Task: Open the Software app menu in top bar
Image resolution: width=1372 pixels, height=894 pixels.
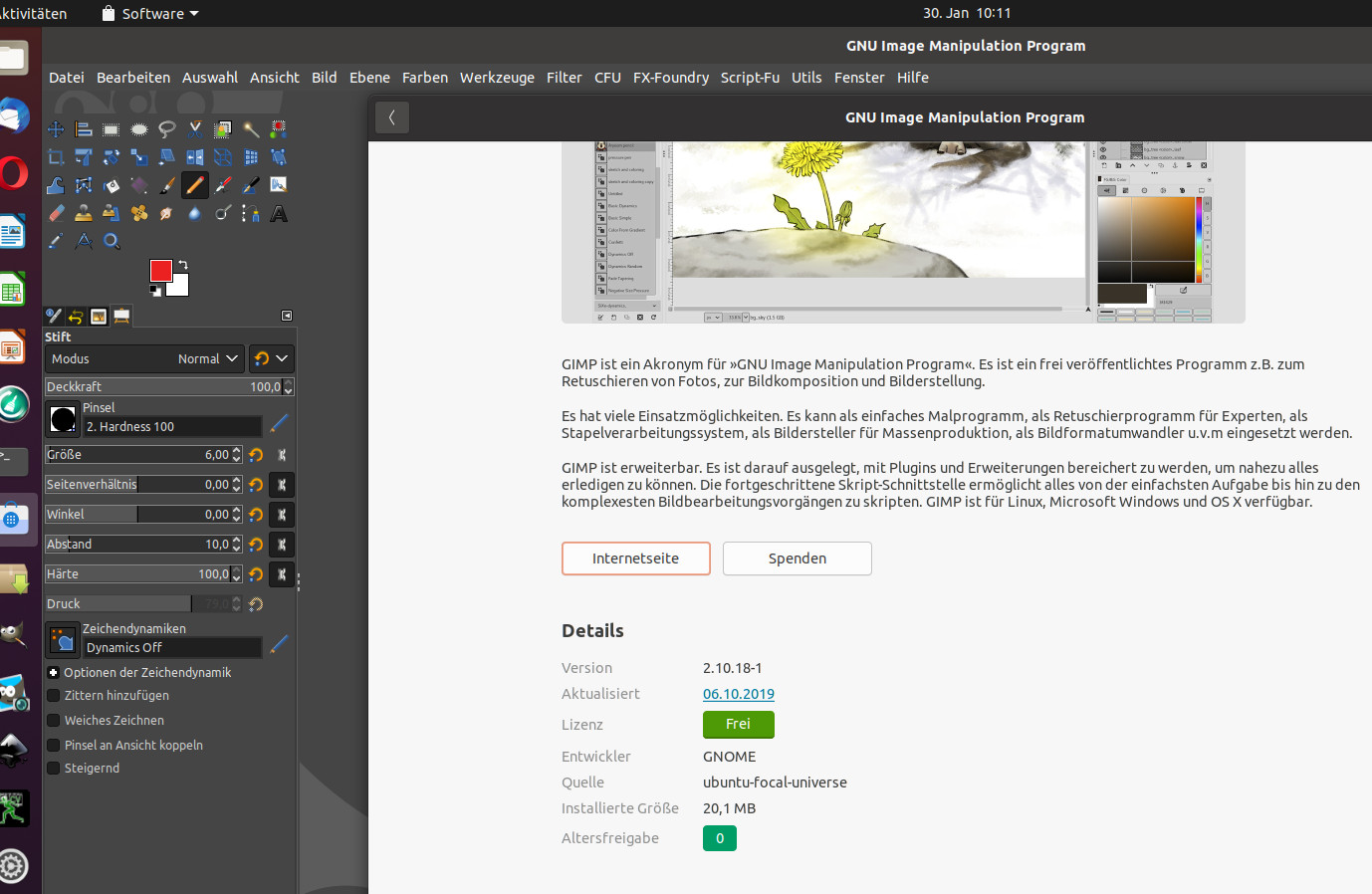Action: point(151,14)
